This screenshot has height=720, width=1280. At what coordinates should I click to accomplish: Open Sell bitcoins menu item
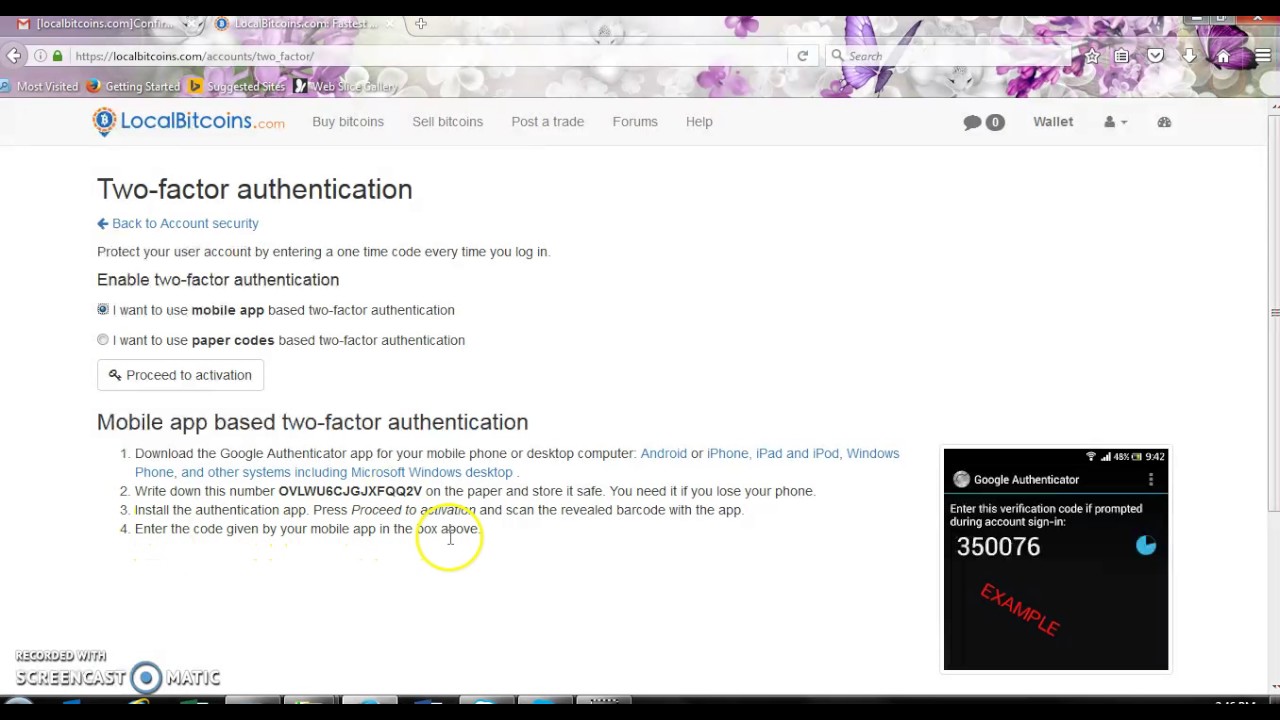[447, 122]
